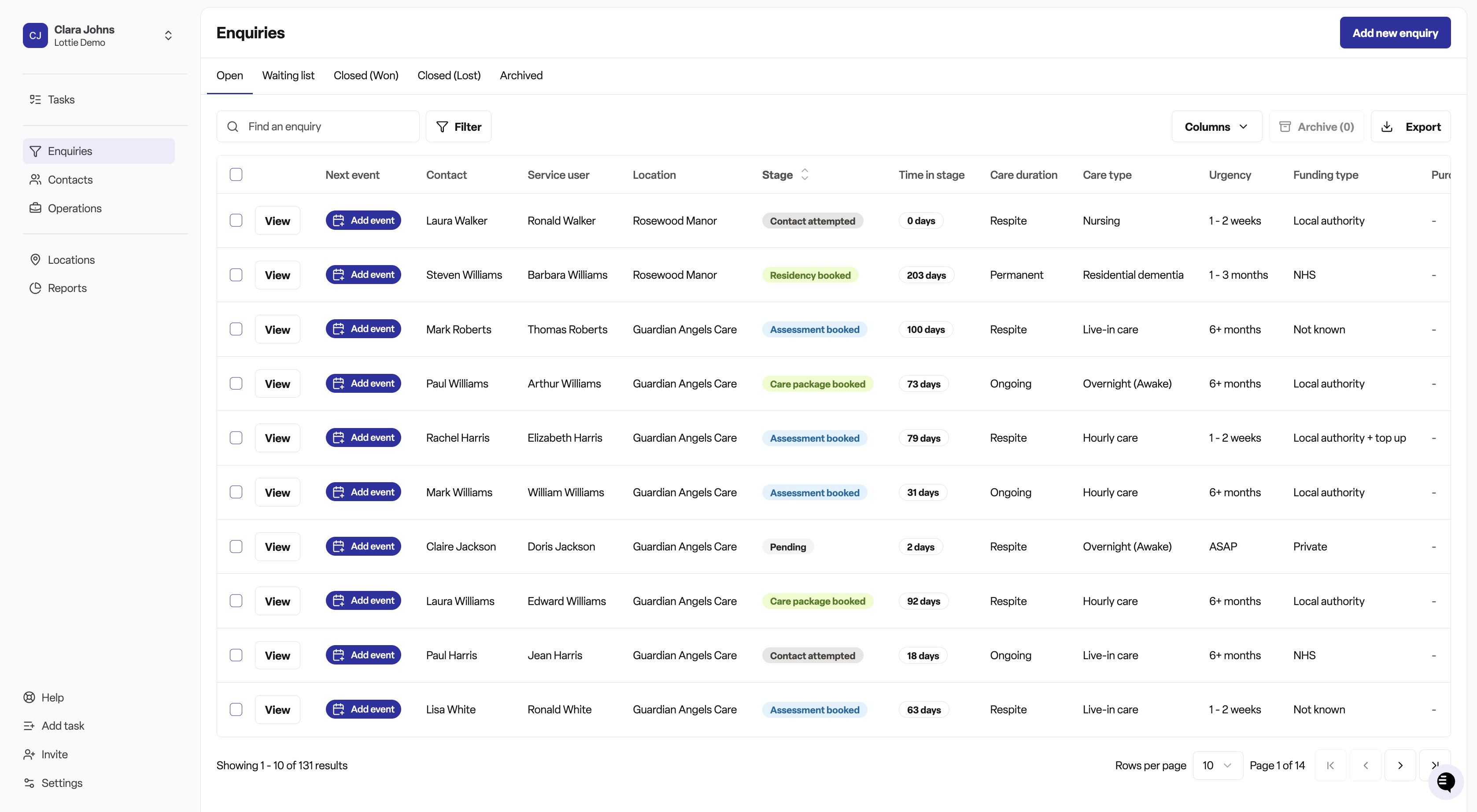Click the Add new enquiry button
1477x812 pixels.
click(1395, 33)
